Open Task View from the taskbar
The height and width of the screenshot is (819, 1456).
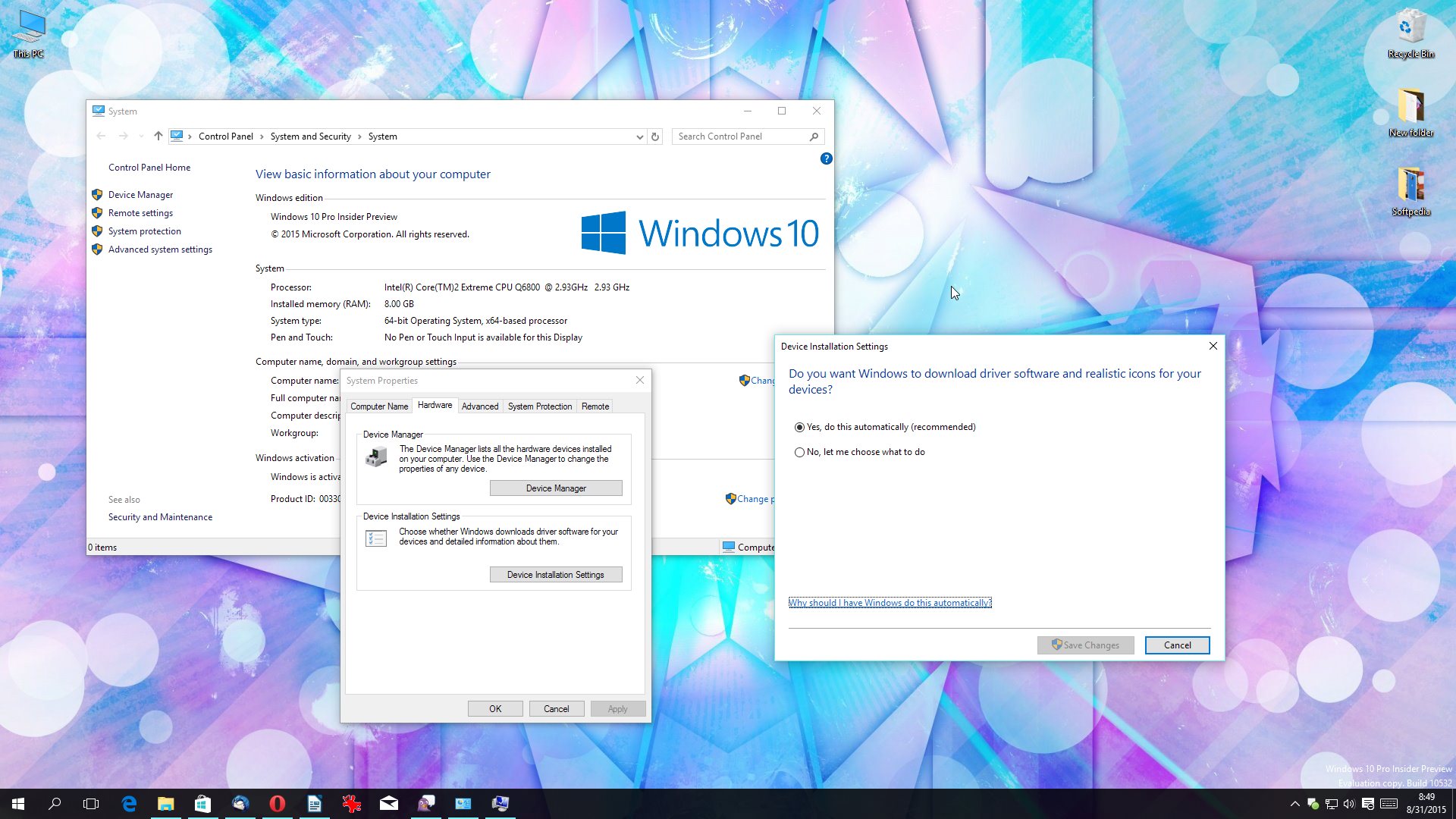coord(91,804)
